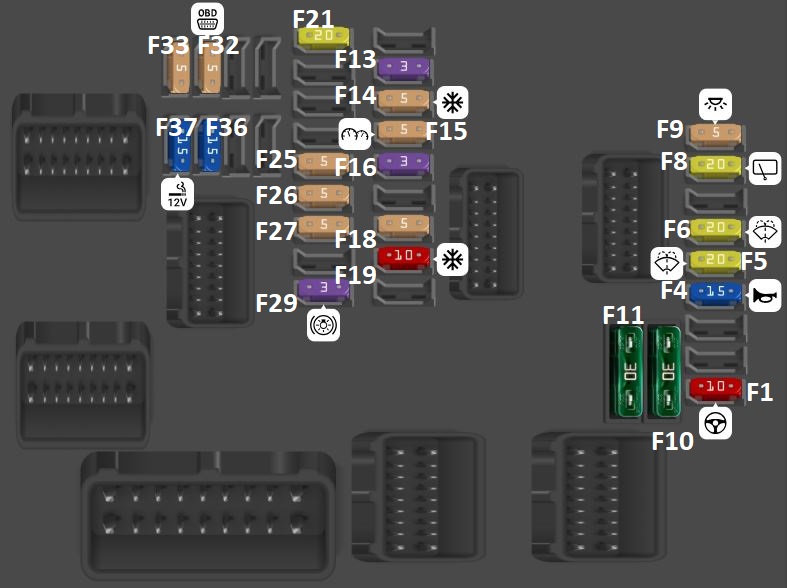Click the F14 label

tap(355, 95)
